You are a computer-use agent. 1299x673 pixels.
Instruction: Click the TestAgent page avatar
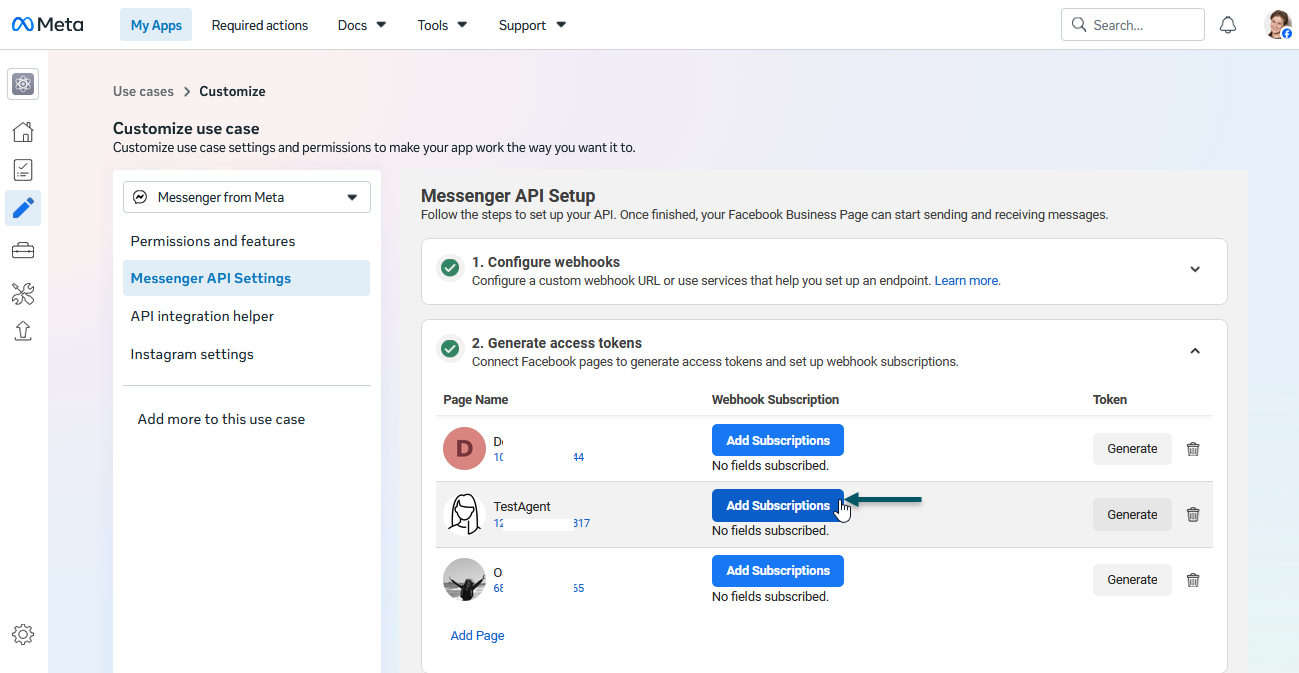(464, 514)
